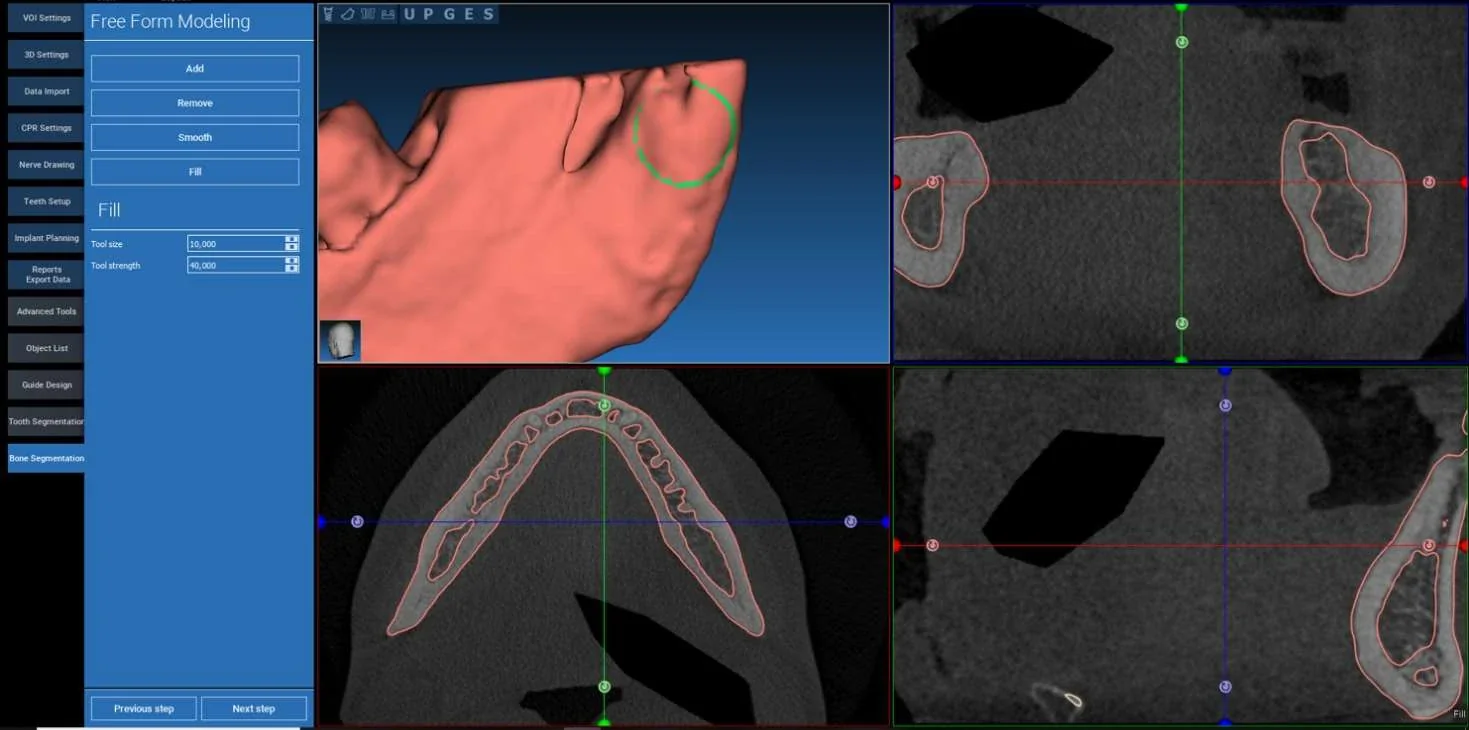
Task: Open the CPR Settings tab
Action: (x=46, y=128)
